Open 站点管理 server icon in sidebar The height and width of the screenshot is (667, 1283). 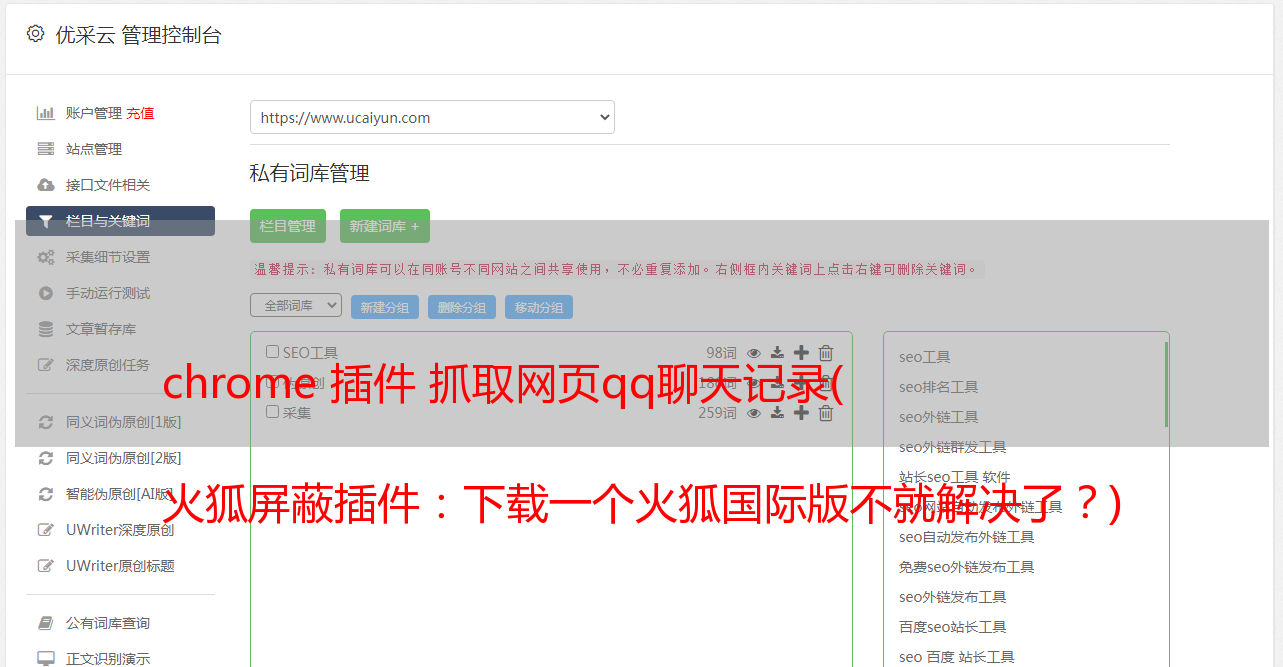coord(45,149)
